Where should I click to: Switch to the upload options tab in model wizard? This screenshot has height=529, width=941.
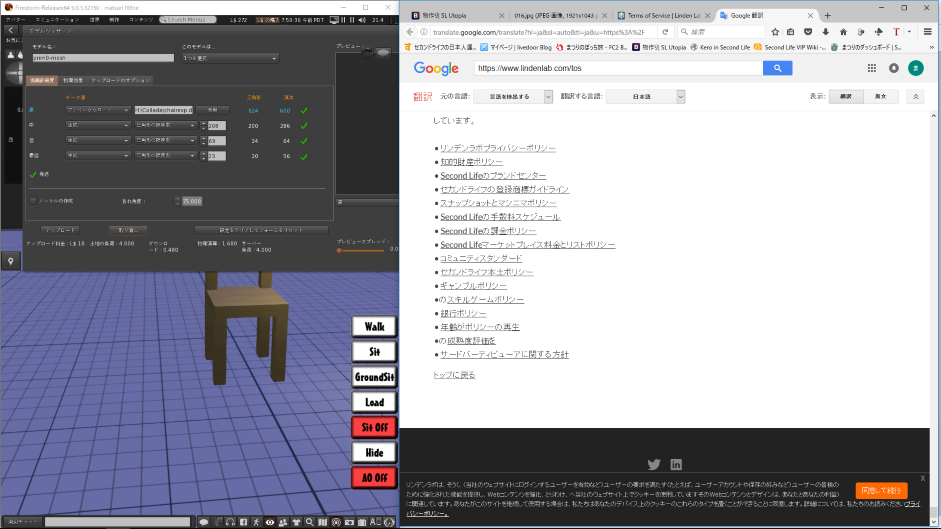121,80
